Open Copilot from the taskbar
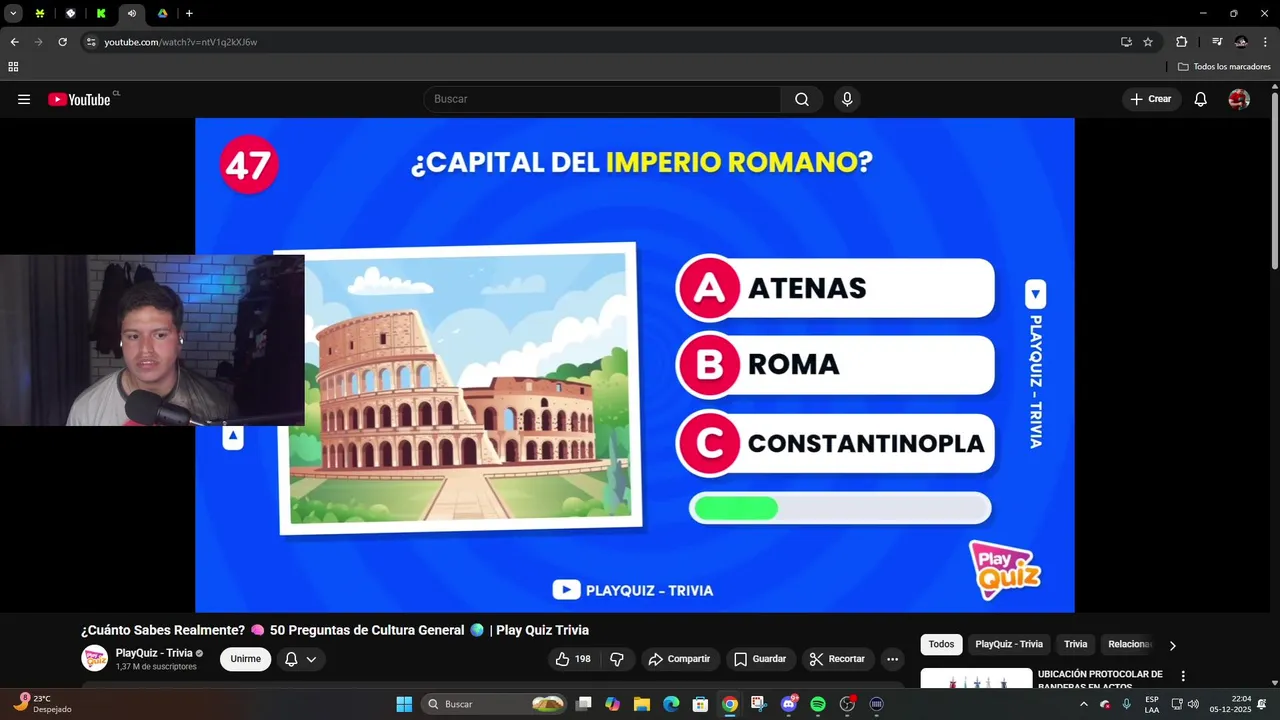Viewport: 1280px width, 720px height. click(613, 704)
